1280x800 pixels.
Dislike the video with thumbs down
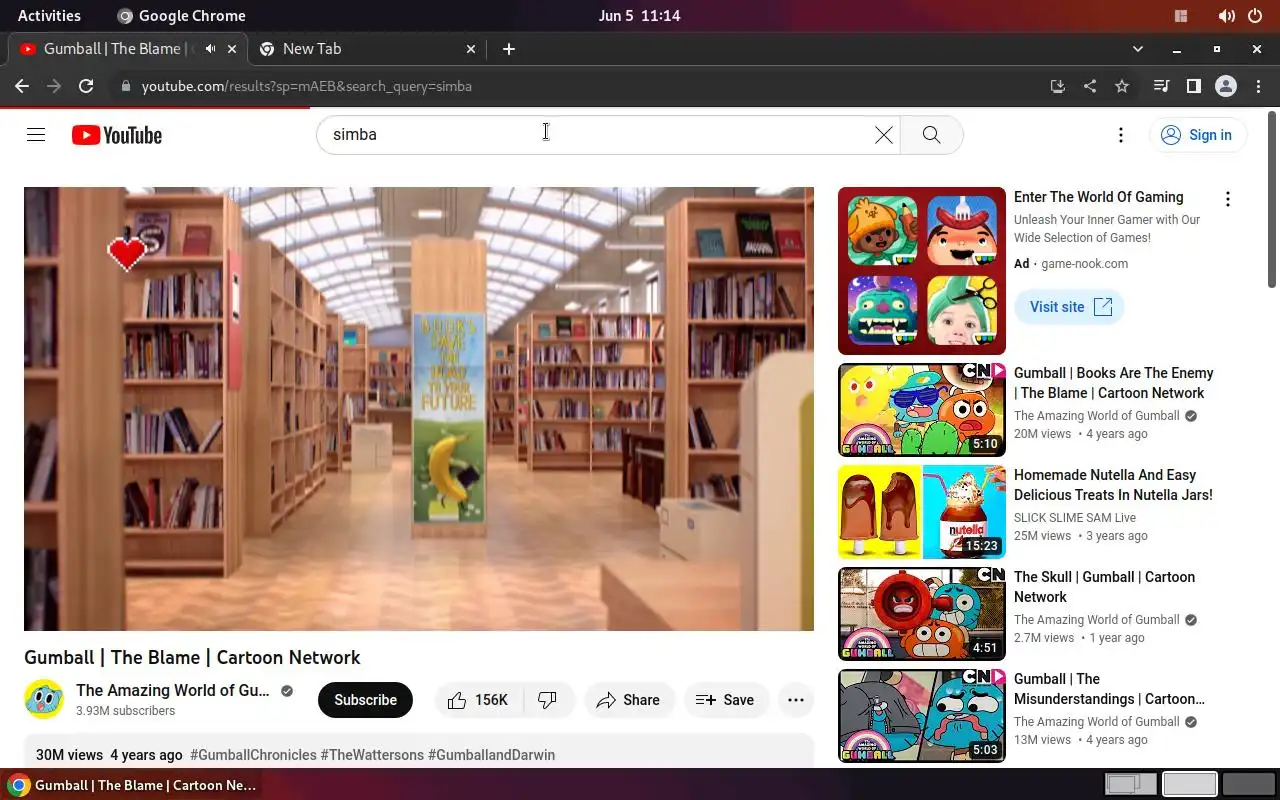(x=548, y=700)
